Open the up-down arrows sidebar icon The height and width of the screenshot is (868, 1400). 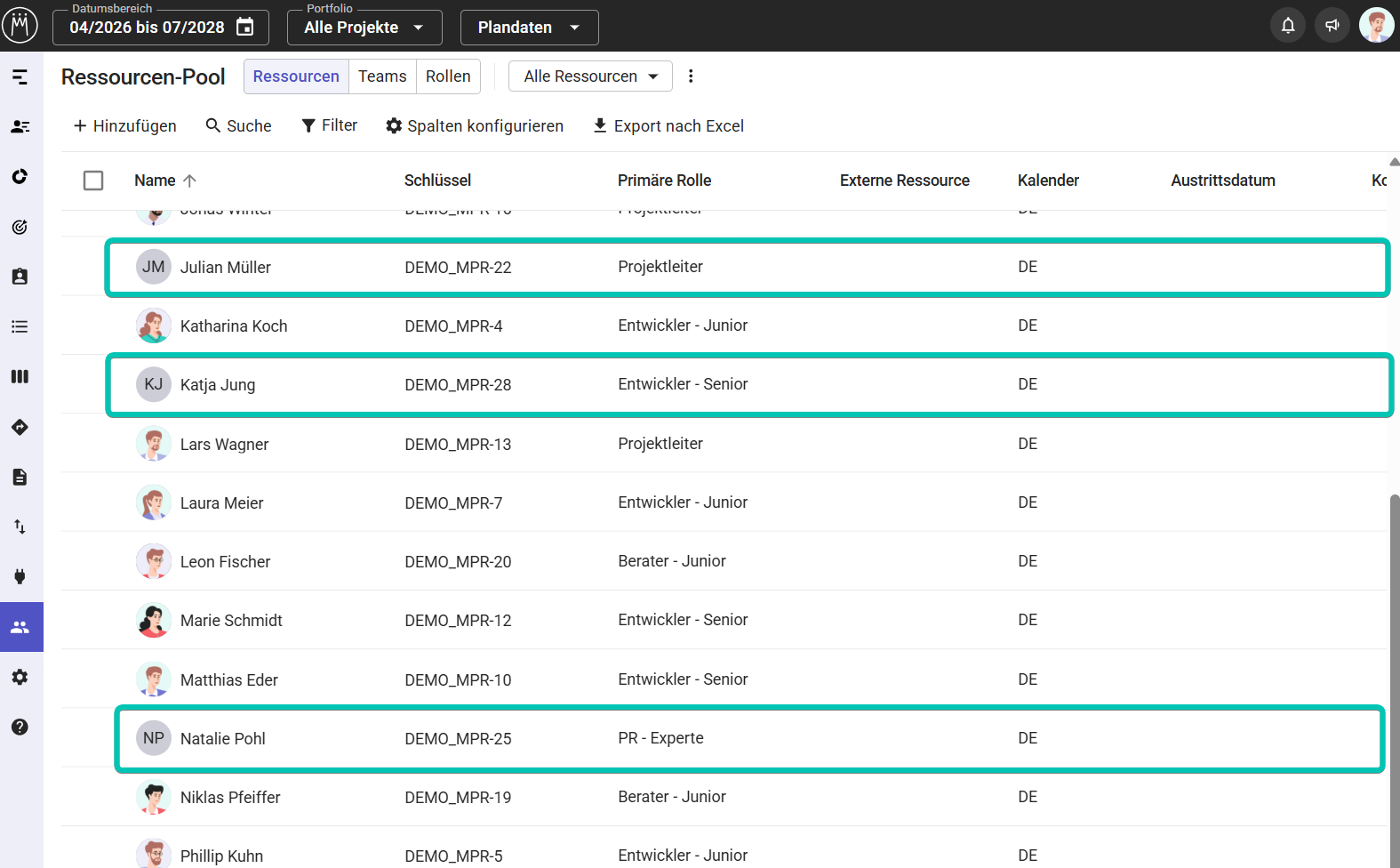tap(20, 526)
